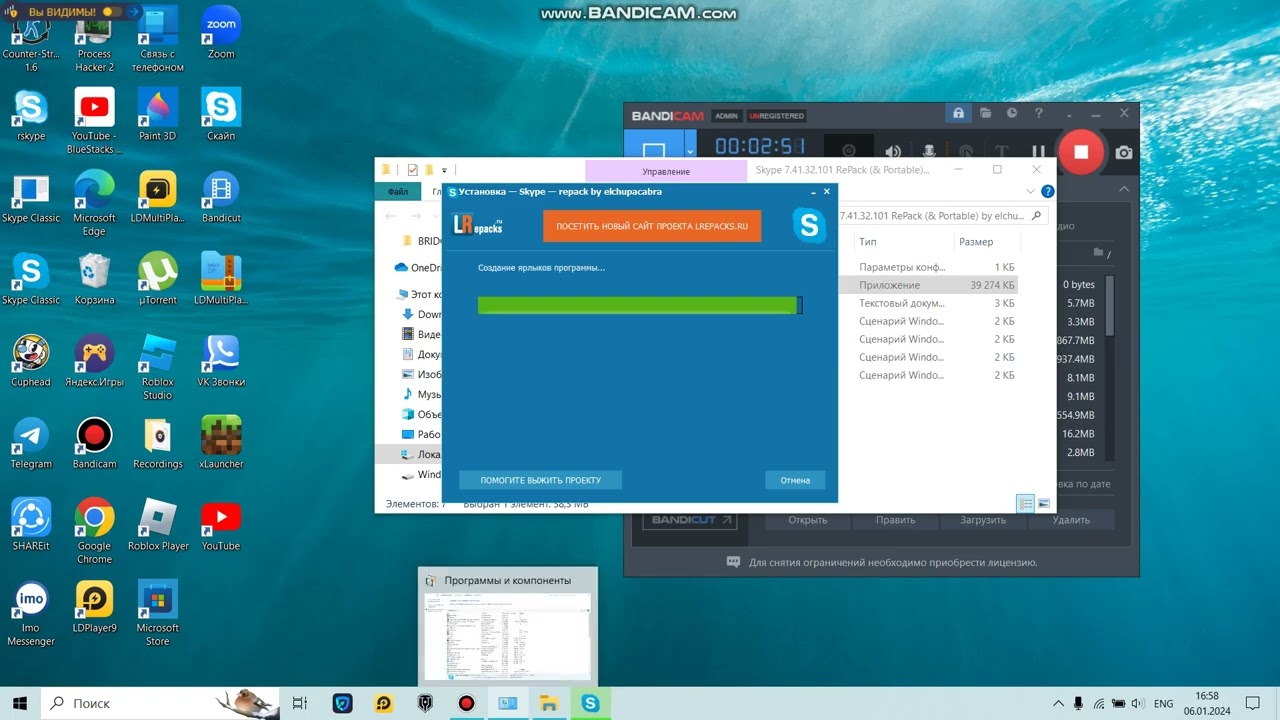Click the Explorer search box
Image resolution: width=1280 pixels, height=720 pixels.
tap(942, 215)
